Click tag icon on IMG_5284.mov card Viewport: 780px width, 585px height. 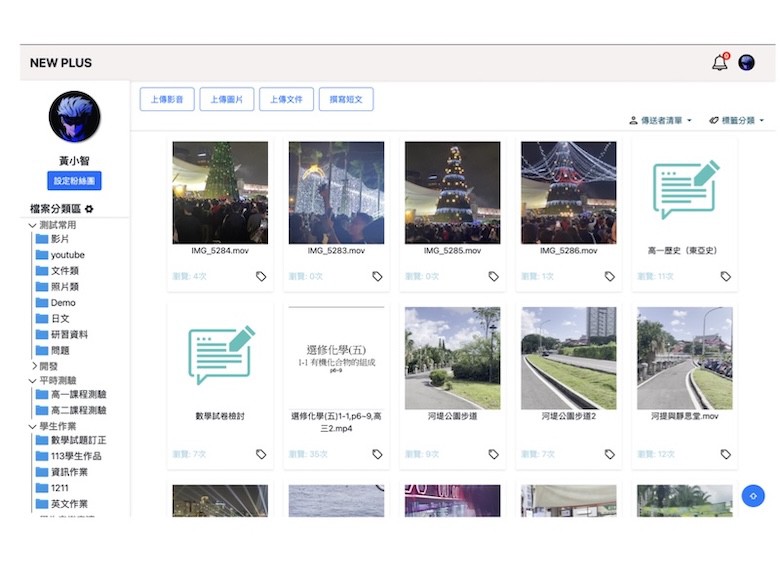pos(261,276)
